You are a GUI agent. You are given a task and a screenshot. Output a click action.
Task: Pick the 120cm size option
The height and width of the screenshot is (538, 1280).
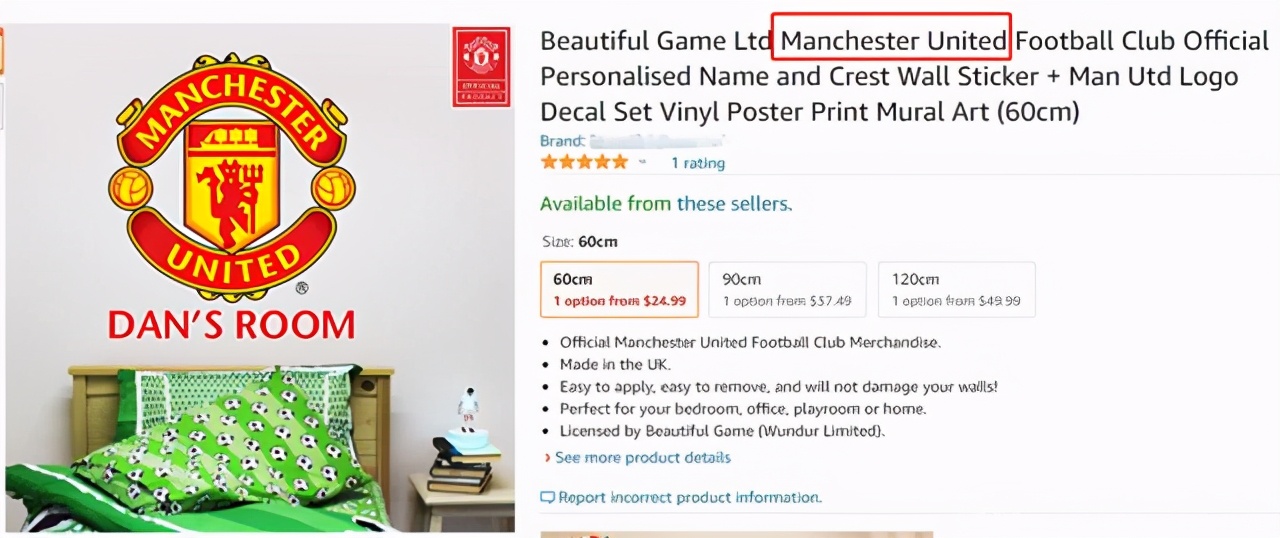click(x=956, y=289)
